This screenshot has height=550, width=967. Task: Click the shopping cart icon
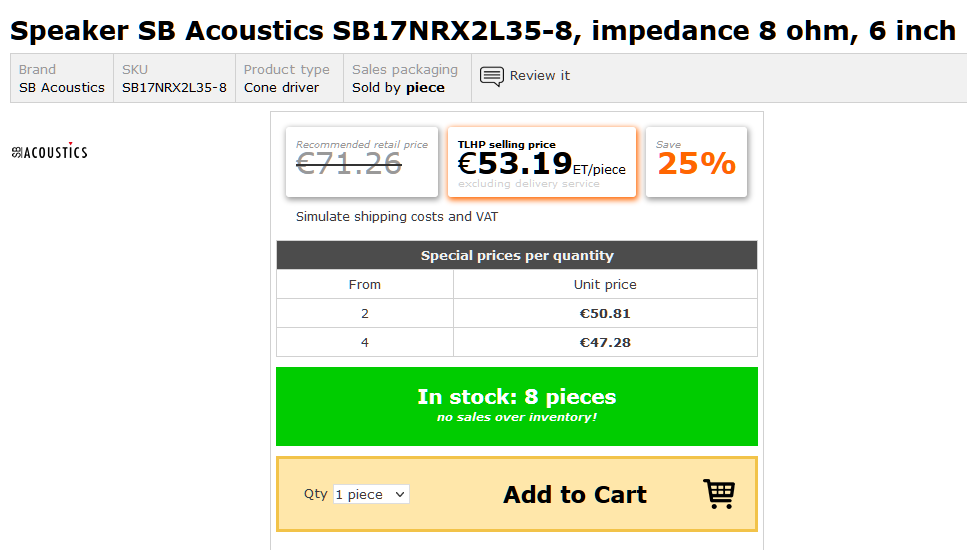pos(719,494)
